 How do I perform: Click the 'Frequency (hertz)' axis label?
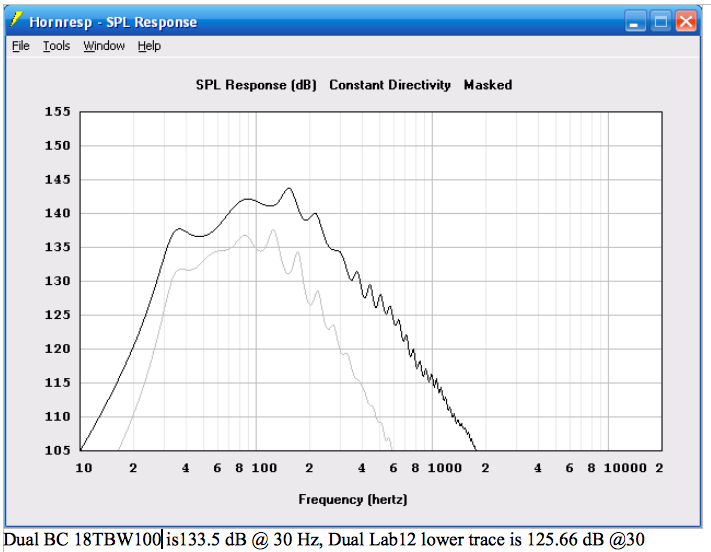tap(353, 499)
